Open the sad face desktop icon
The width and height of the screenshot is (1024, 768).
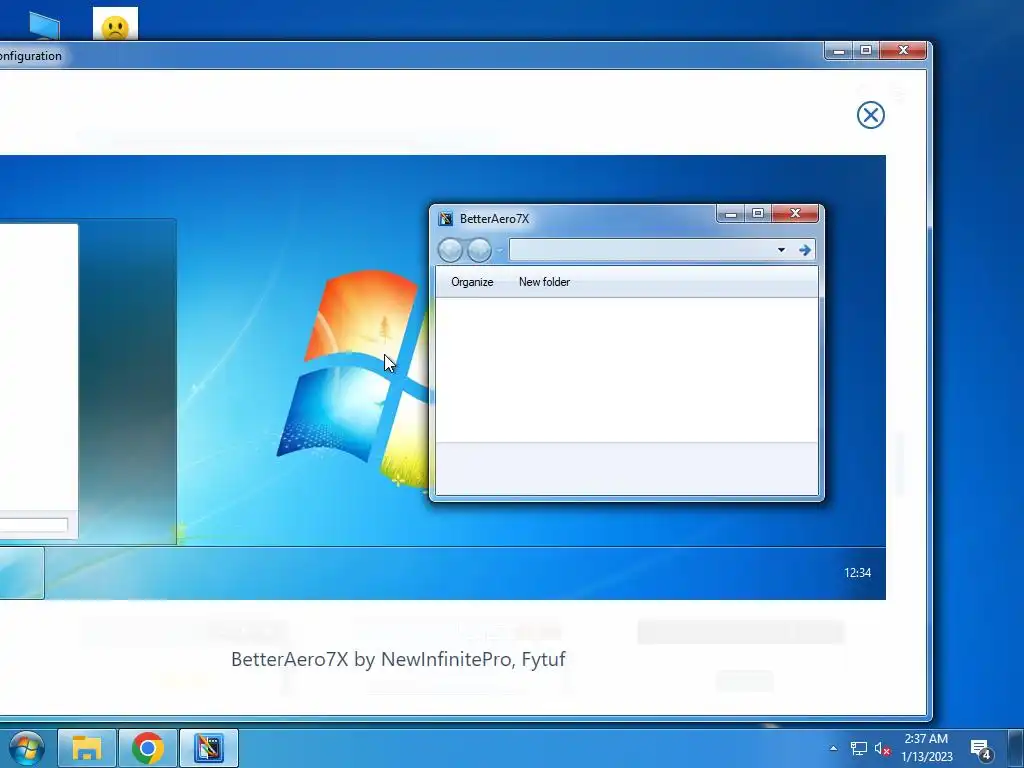tap(116, 24)
